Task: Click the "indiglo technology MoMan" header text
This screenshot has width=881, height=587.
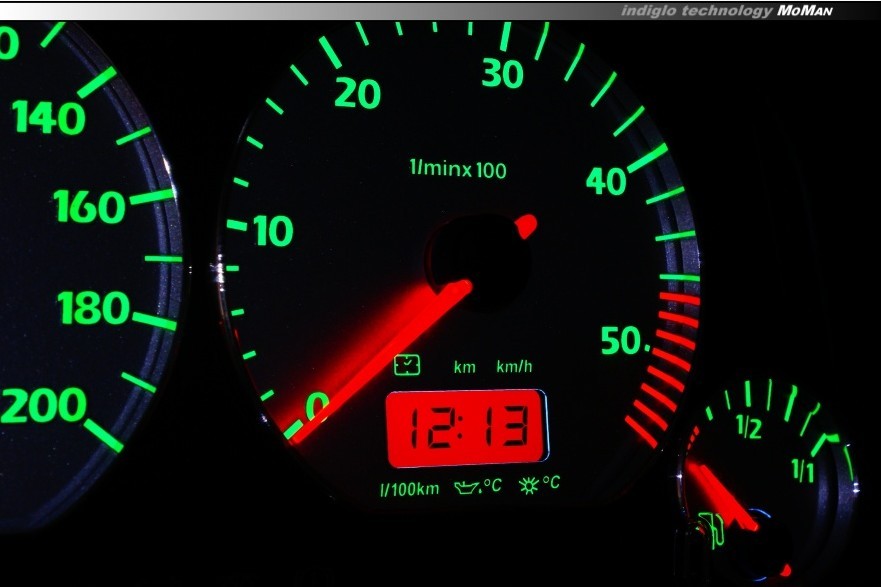Action: coord(726,11)
